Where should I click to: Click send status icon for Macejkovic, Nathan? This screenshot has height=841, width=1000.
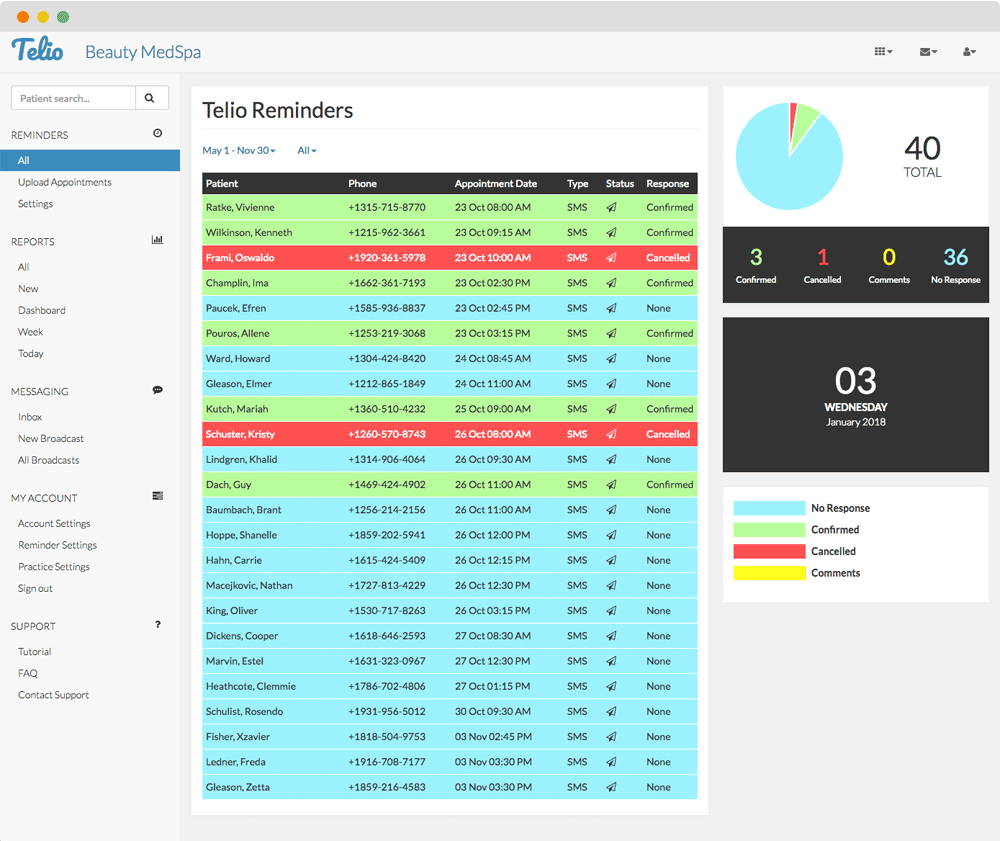(611, 585)
